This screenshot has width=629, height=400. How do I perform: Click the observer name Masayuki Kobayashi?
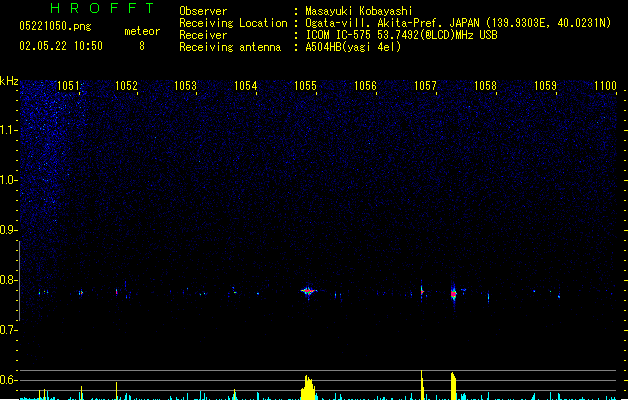click(x=359, y=11)
